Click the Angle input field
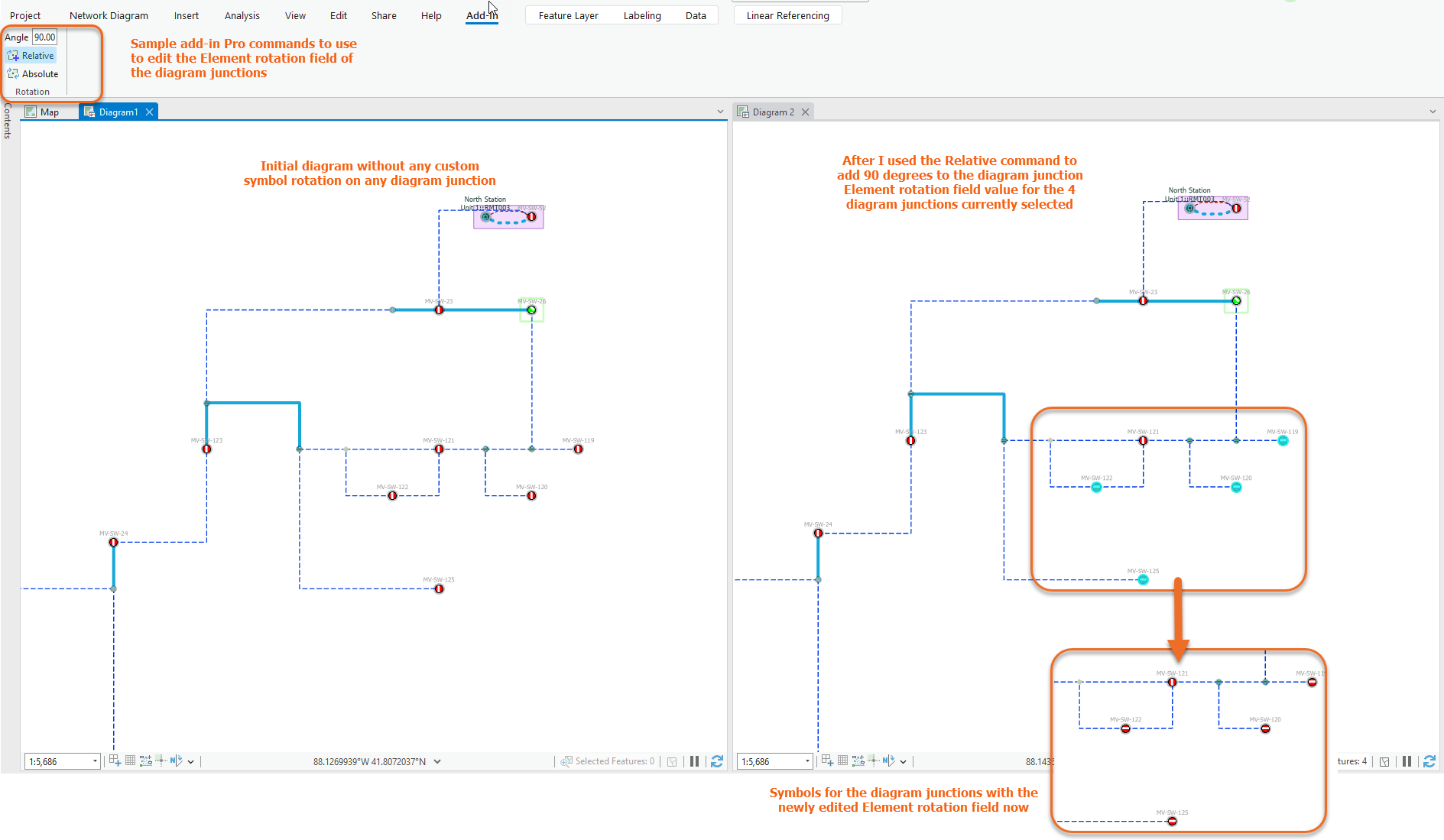Viewport: 1444px width, 840px height. 44,36
